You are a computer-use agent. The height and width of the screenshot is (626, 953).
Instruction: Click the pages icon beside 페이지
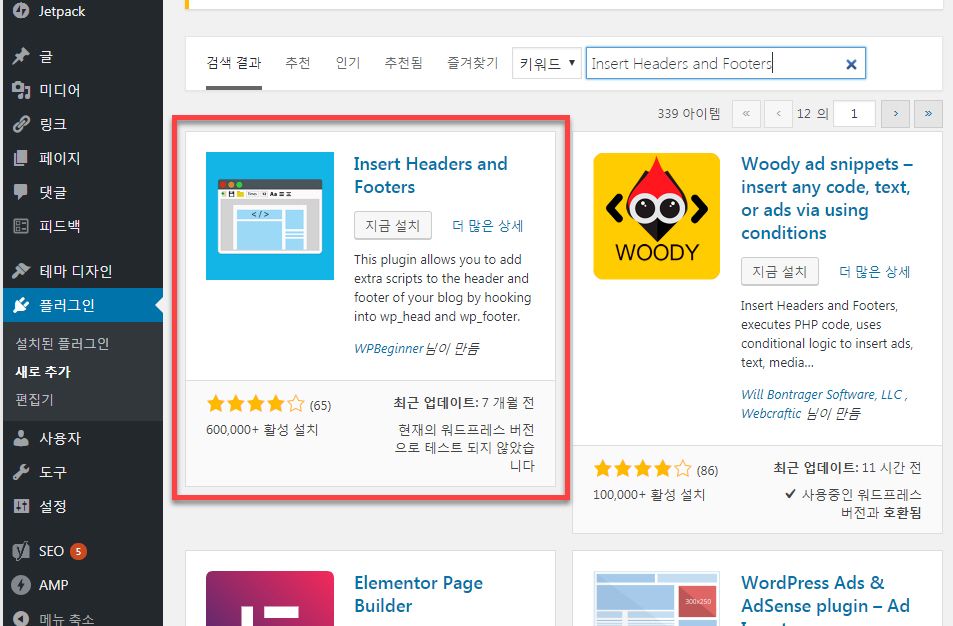(x=21, y=158)
